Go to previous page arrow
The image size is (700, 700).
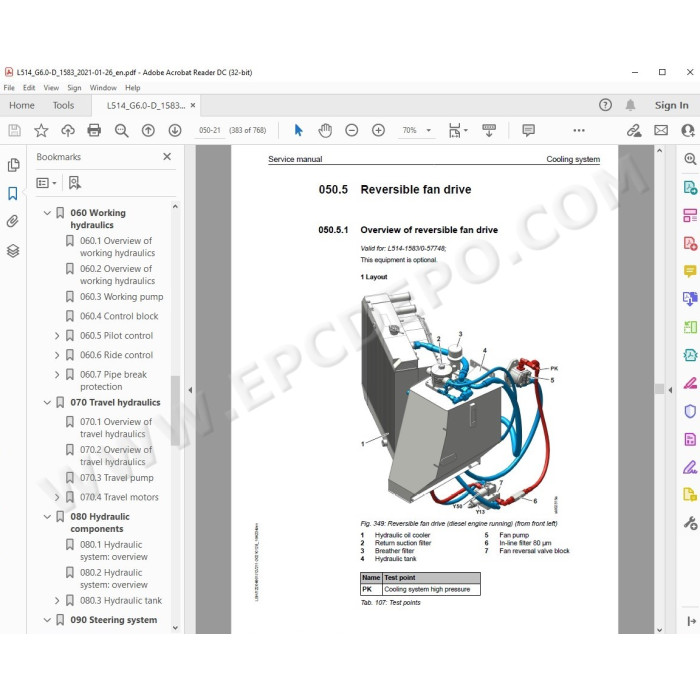tap(148, 130)
